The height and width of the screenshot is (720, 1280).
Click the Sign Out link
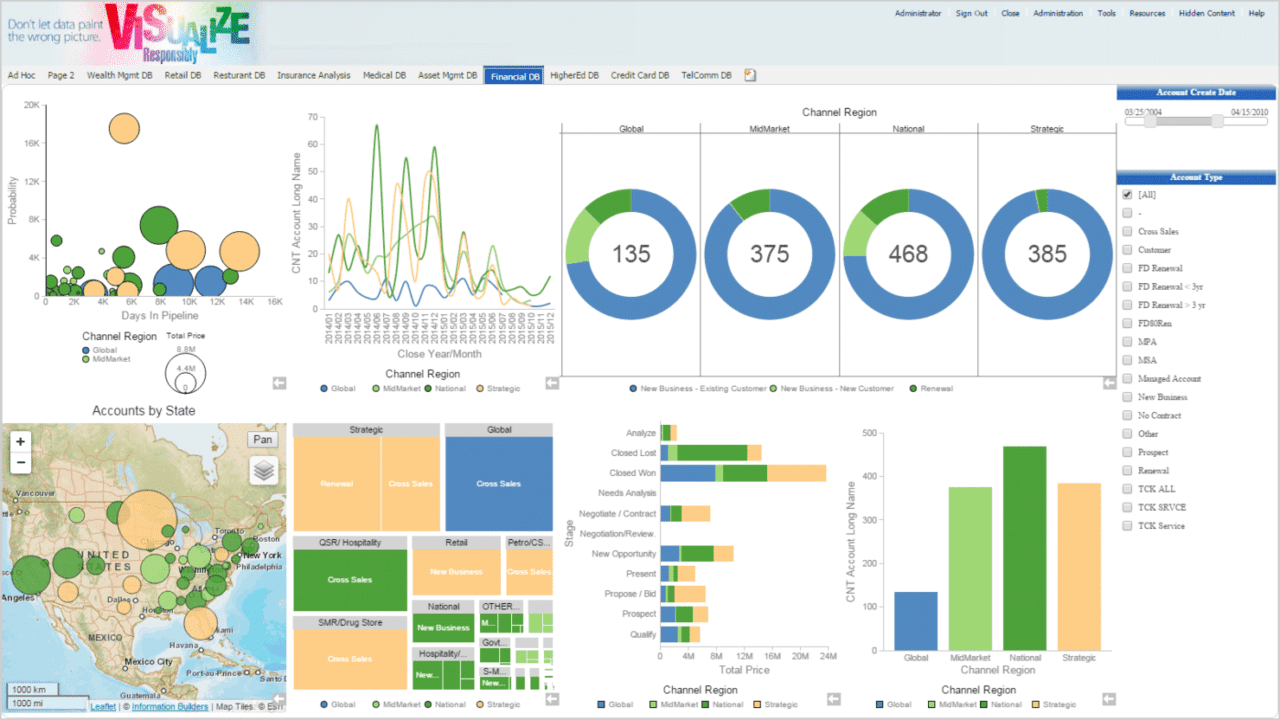pyautogui.click(x=971, y=13)
